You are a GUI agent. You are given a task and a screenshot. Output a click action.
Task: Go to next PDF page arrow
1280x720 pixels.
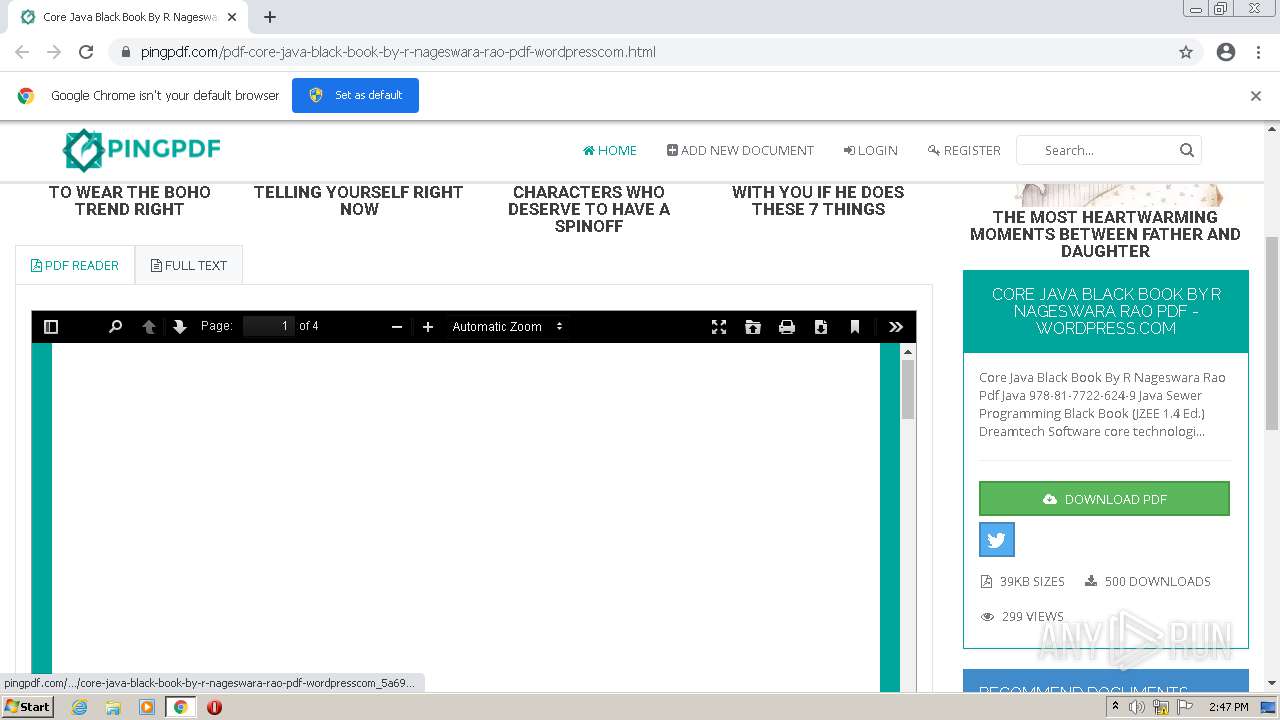[180, 327]
